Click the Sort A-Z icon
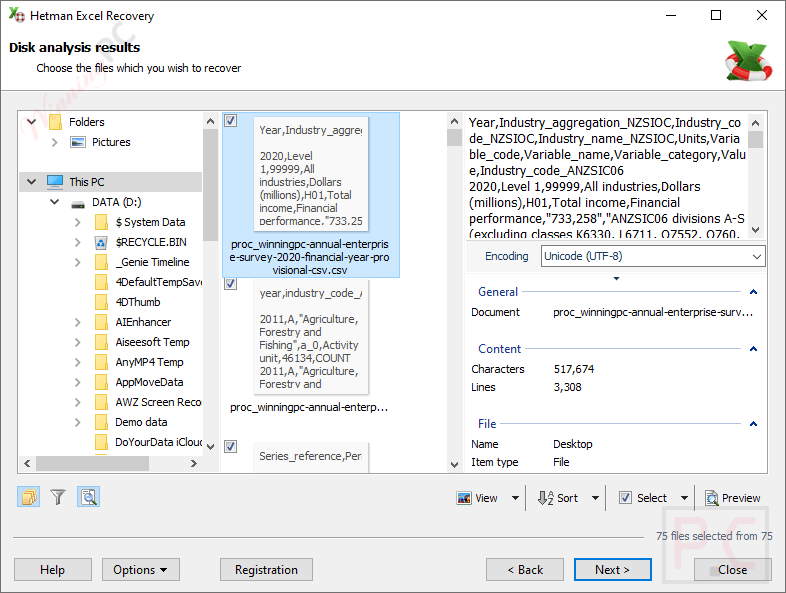The width and height of the screenshot is (786, 593). pyautogui.click(x=545, y=498)
